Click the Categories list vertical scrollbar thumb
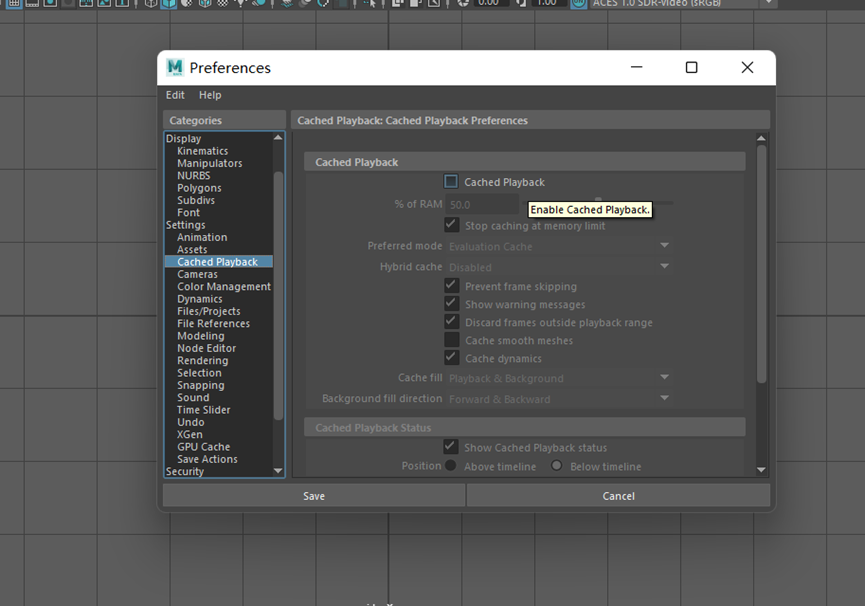Image resolution: width=865 pixels, height=606 pixels. point(278,296)
